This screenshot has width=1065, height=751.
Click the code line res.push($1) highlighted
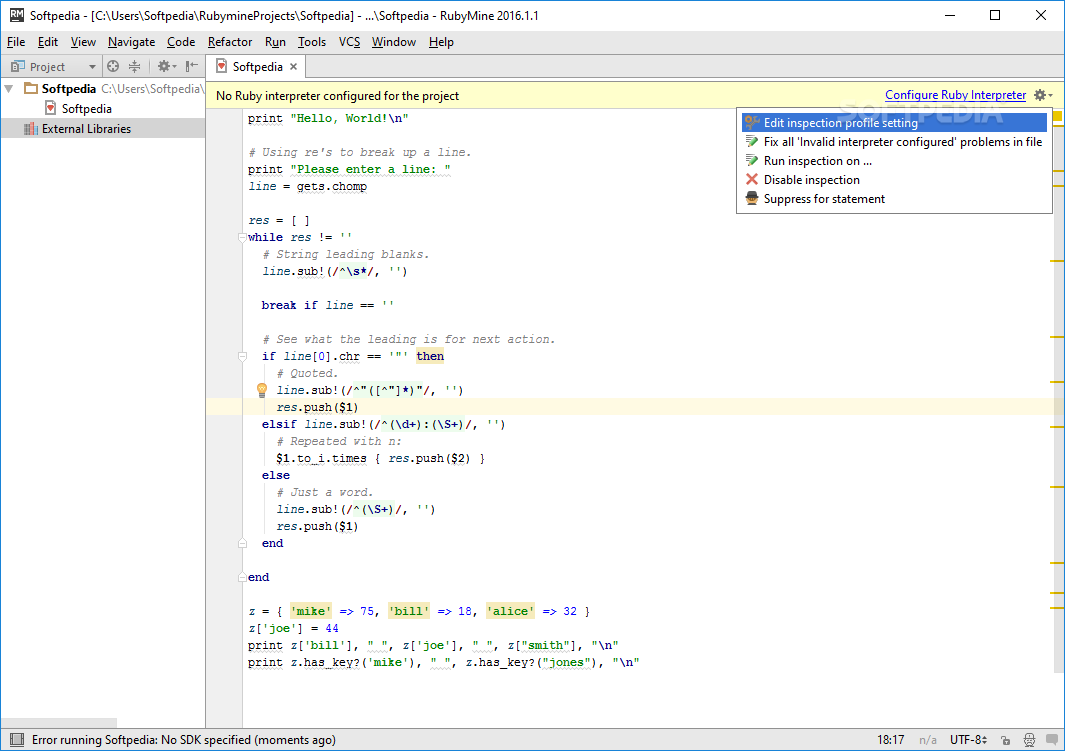tap(317, 407)
